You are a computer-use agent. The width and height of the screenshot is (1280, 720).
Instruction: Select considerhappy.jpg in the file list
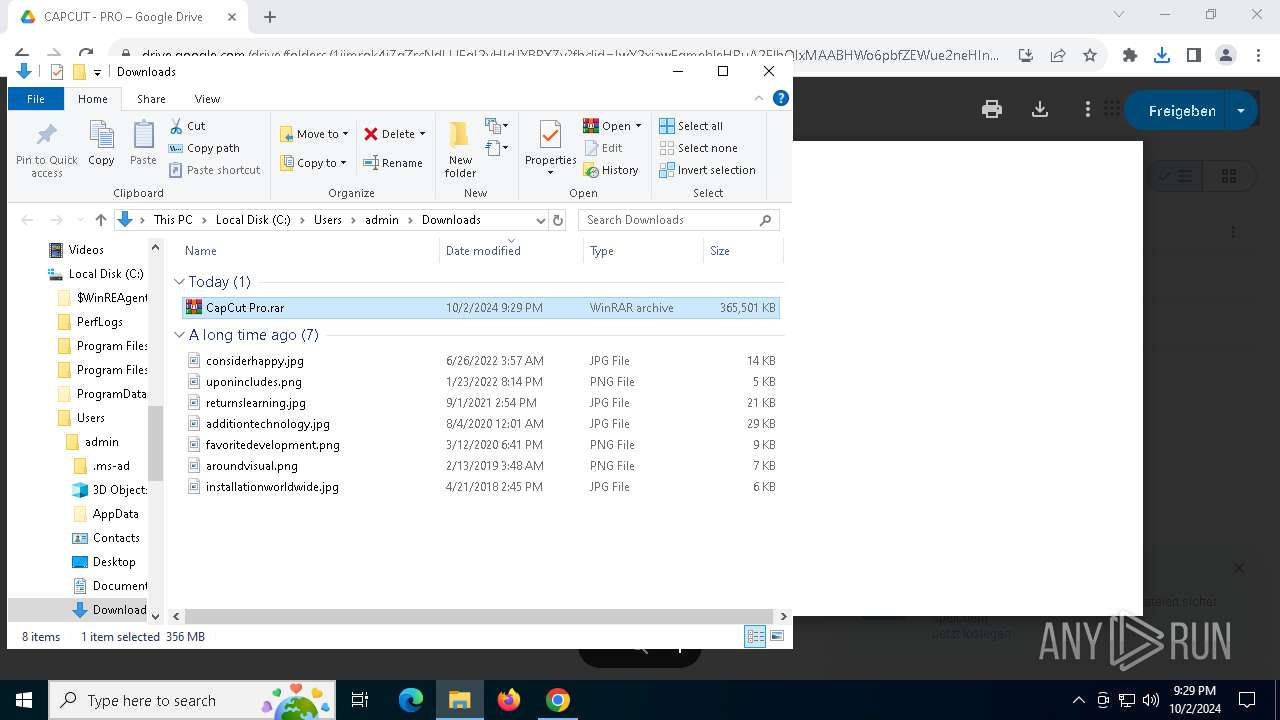pyautogui.click(x=481, y=361)
